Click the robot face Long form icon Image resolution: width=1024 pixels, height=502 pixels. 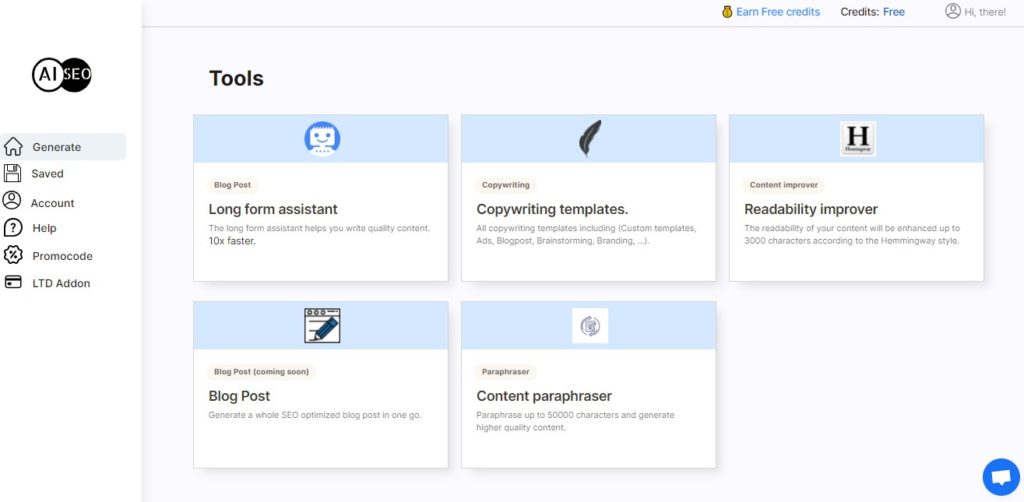coord(322,138)
